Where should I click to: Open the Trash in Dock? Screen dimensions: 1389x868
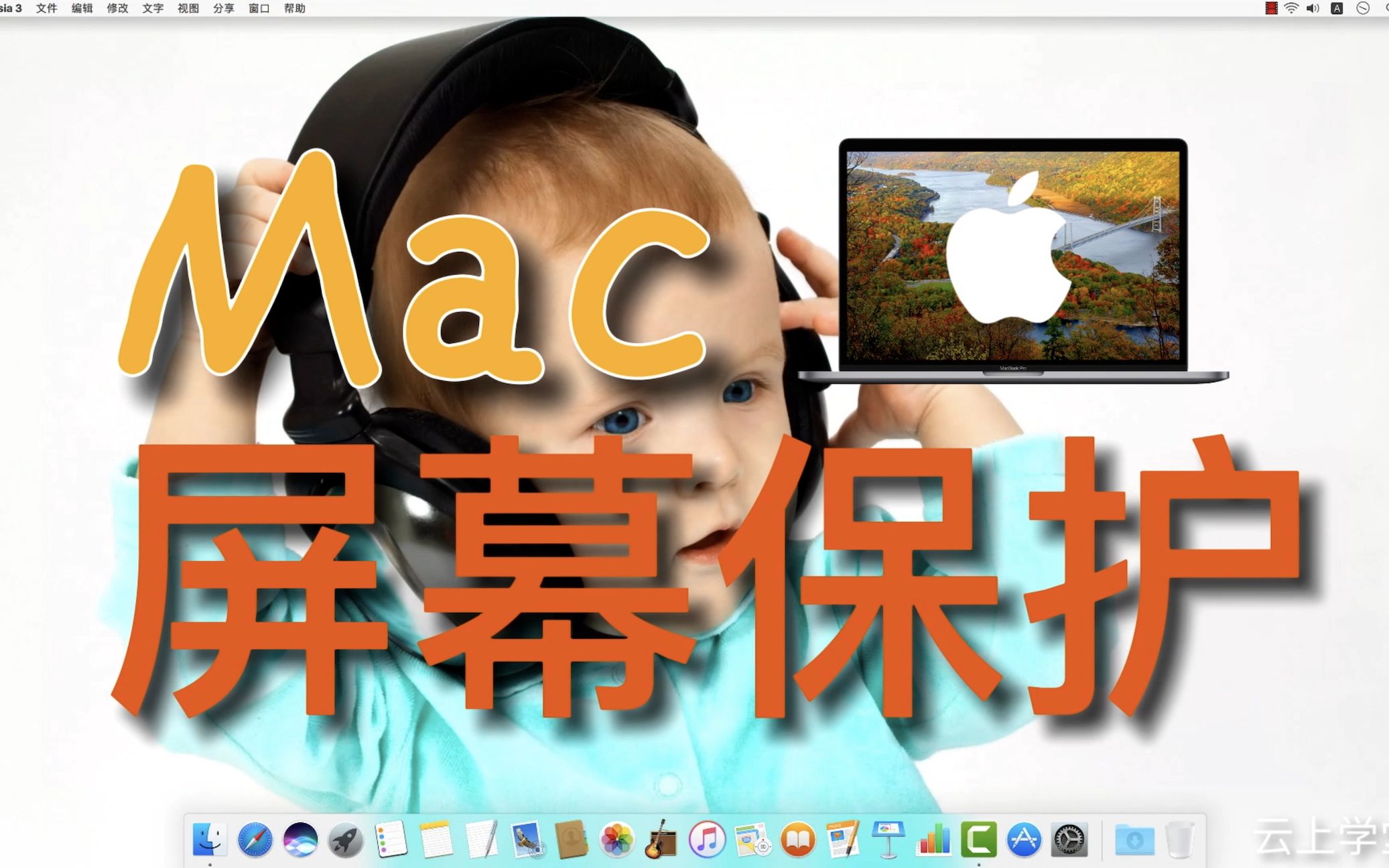(1180, 839)
